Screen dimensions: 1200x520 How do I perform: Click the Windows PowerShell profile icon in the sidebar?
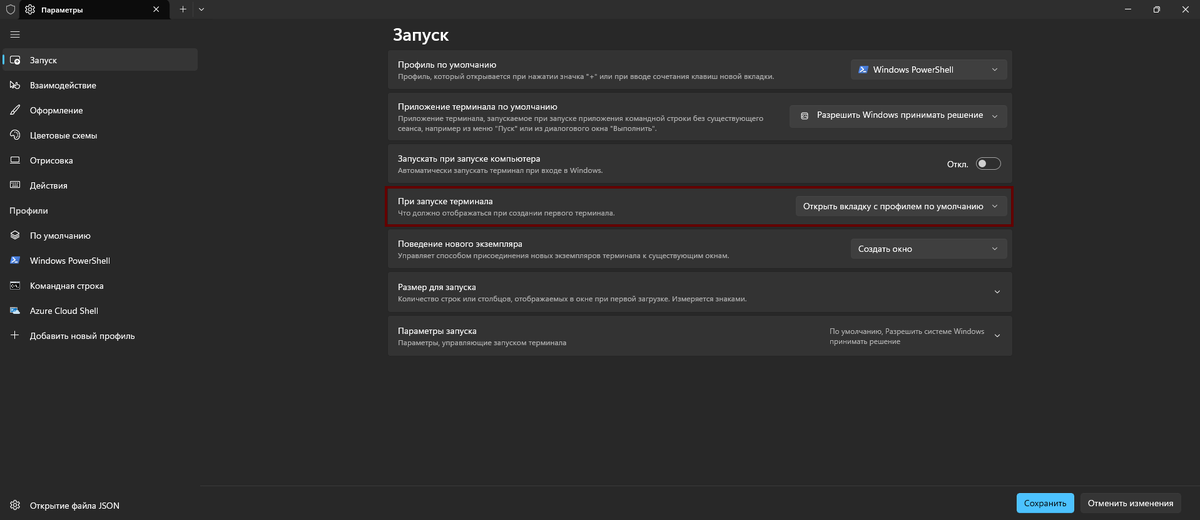[15, 261]
